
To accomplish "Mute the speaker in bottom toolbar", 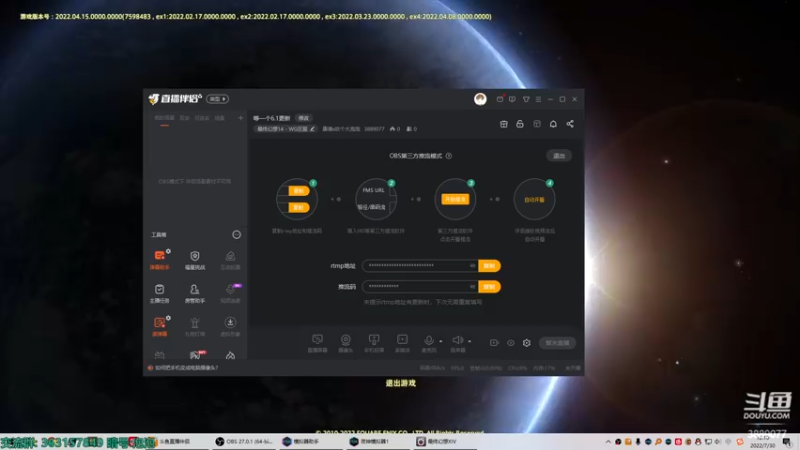I will tap(458, 343).
